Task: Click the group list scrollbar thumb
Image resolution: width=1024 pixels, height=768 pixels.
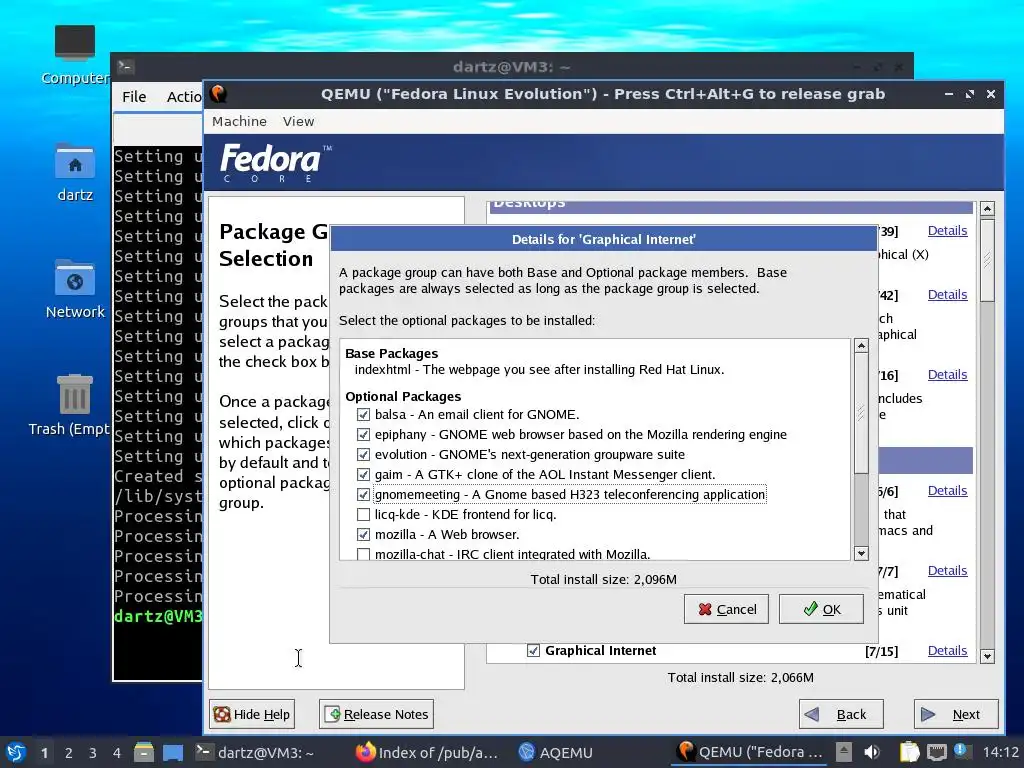Action: (x=987, y=260)
